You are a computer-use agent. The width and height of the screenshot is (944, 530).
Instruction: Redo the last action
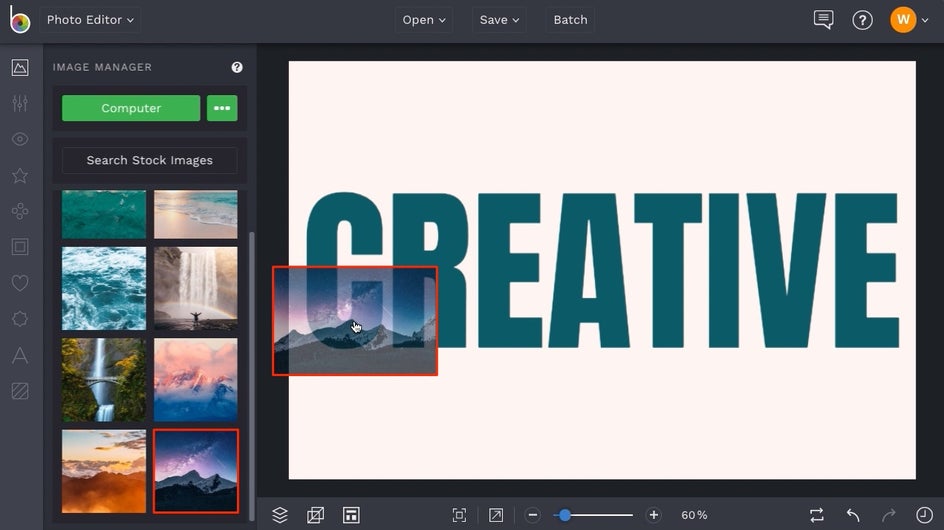[889, 515]
